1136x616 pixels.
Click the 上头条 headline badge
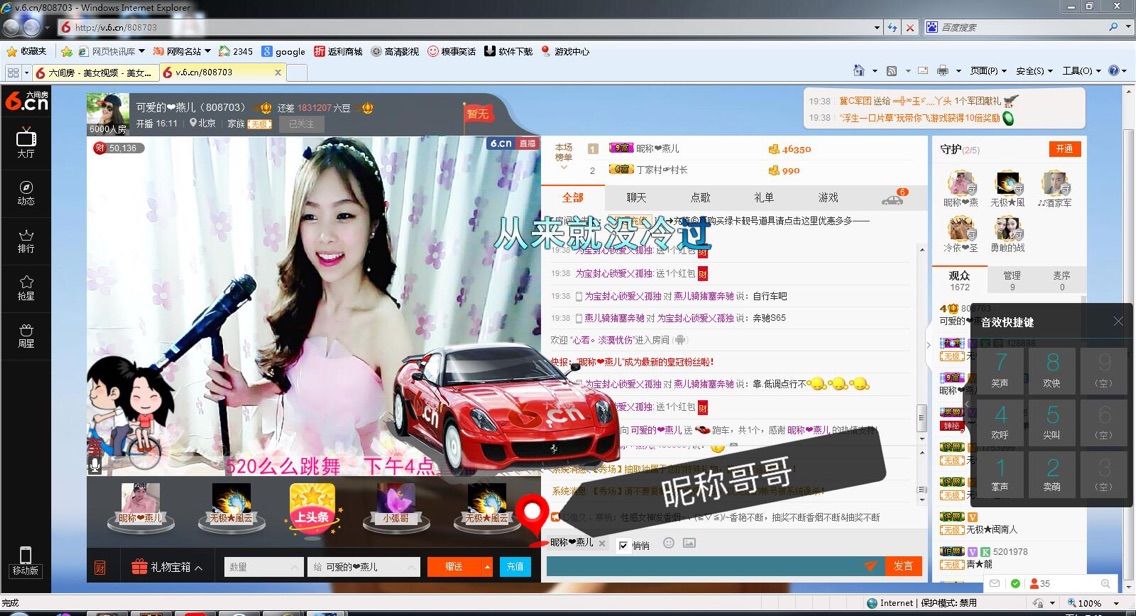coord(312,509)
